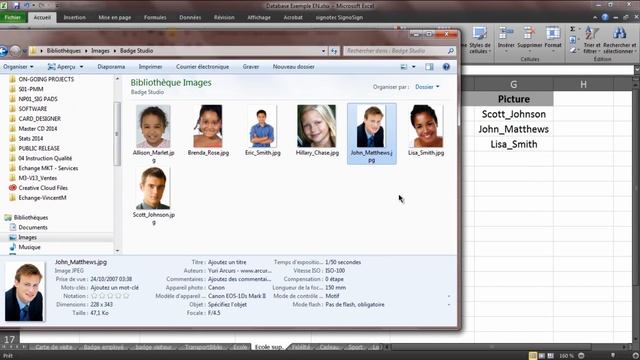Open the Fichier tab in Excel
The height and width of the screenshot is (360, 640).
[13, 18]
